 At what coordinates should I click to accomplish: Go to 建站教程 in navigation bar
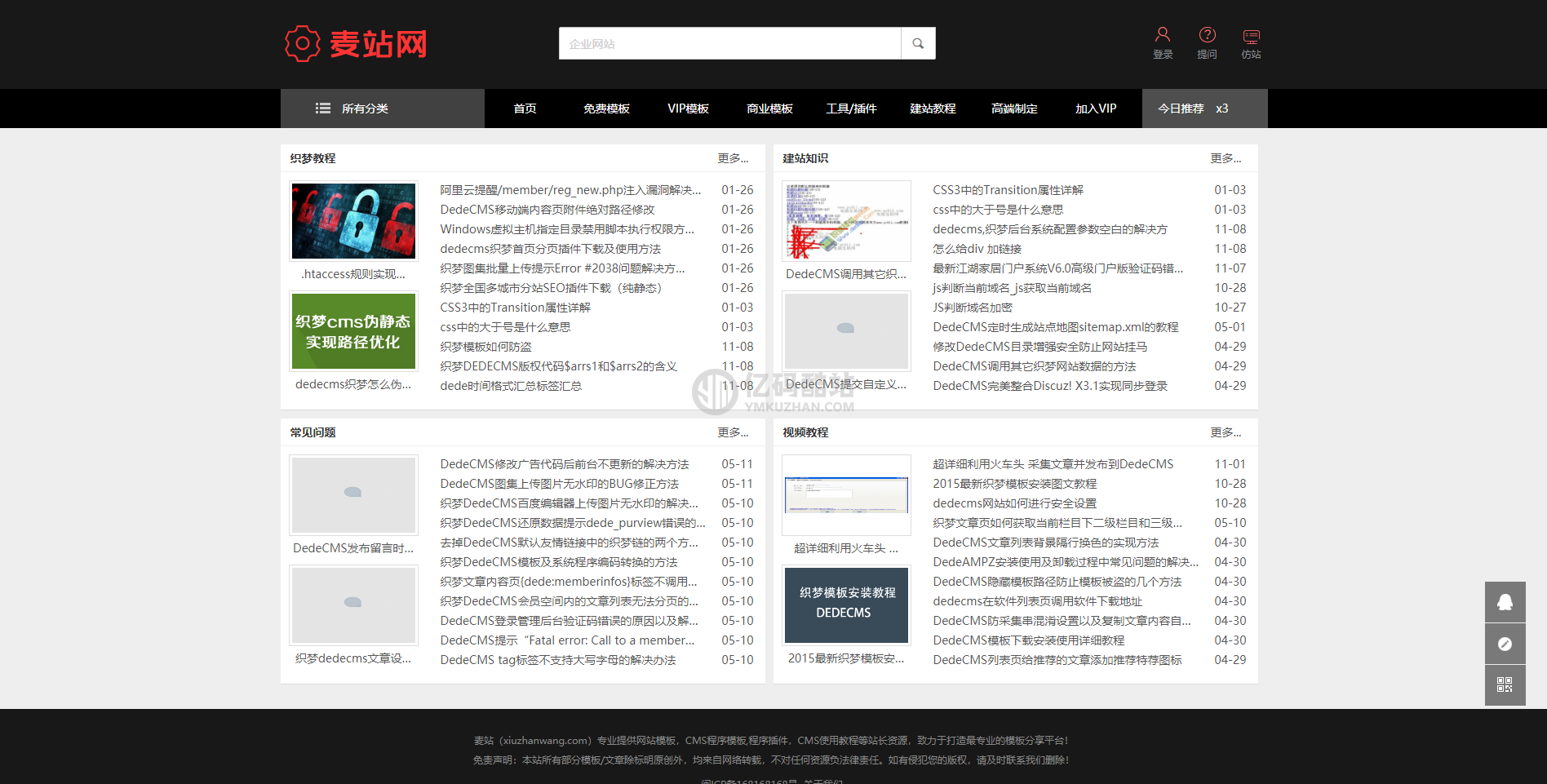933,109
